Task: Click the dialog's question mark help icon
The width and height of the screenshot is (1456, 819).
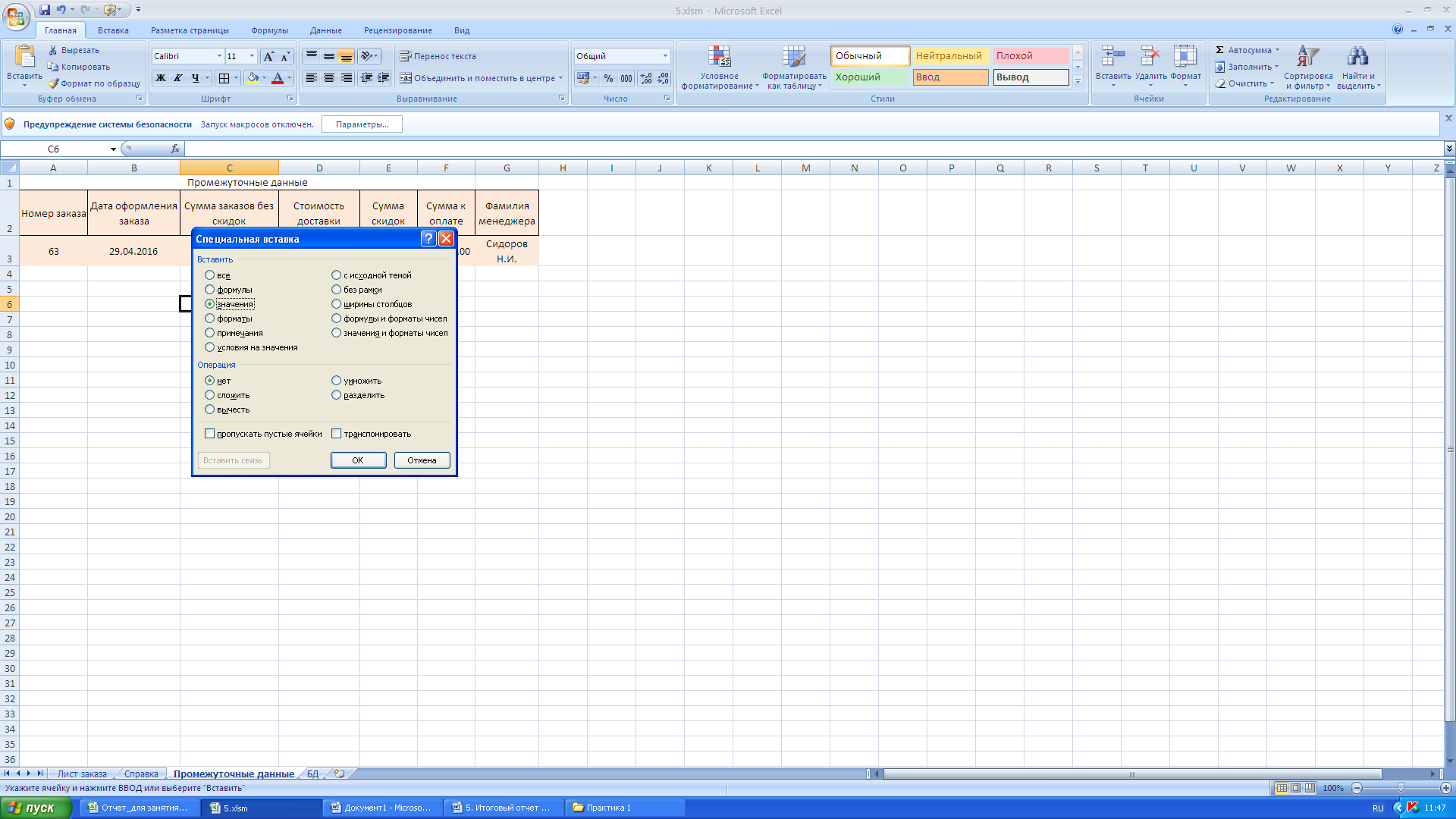Action: coord(428,239)
